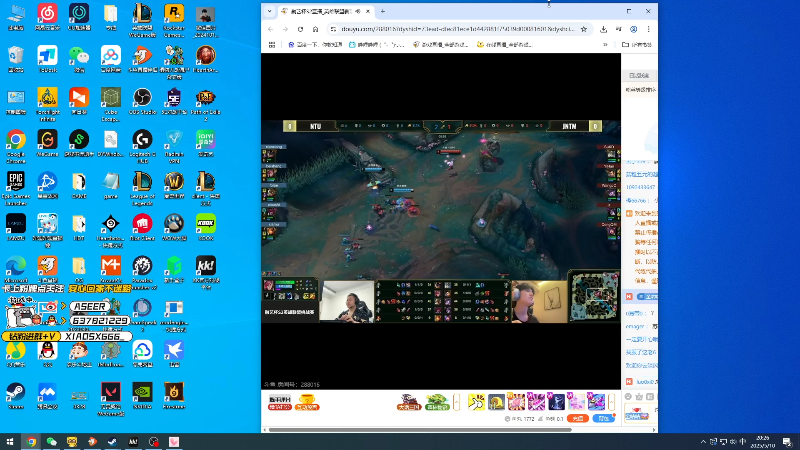800x450 pixels.
Task: Go to the Chrome home page
Action: point(315,29)
